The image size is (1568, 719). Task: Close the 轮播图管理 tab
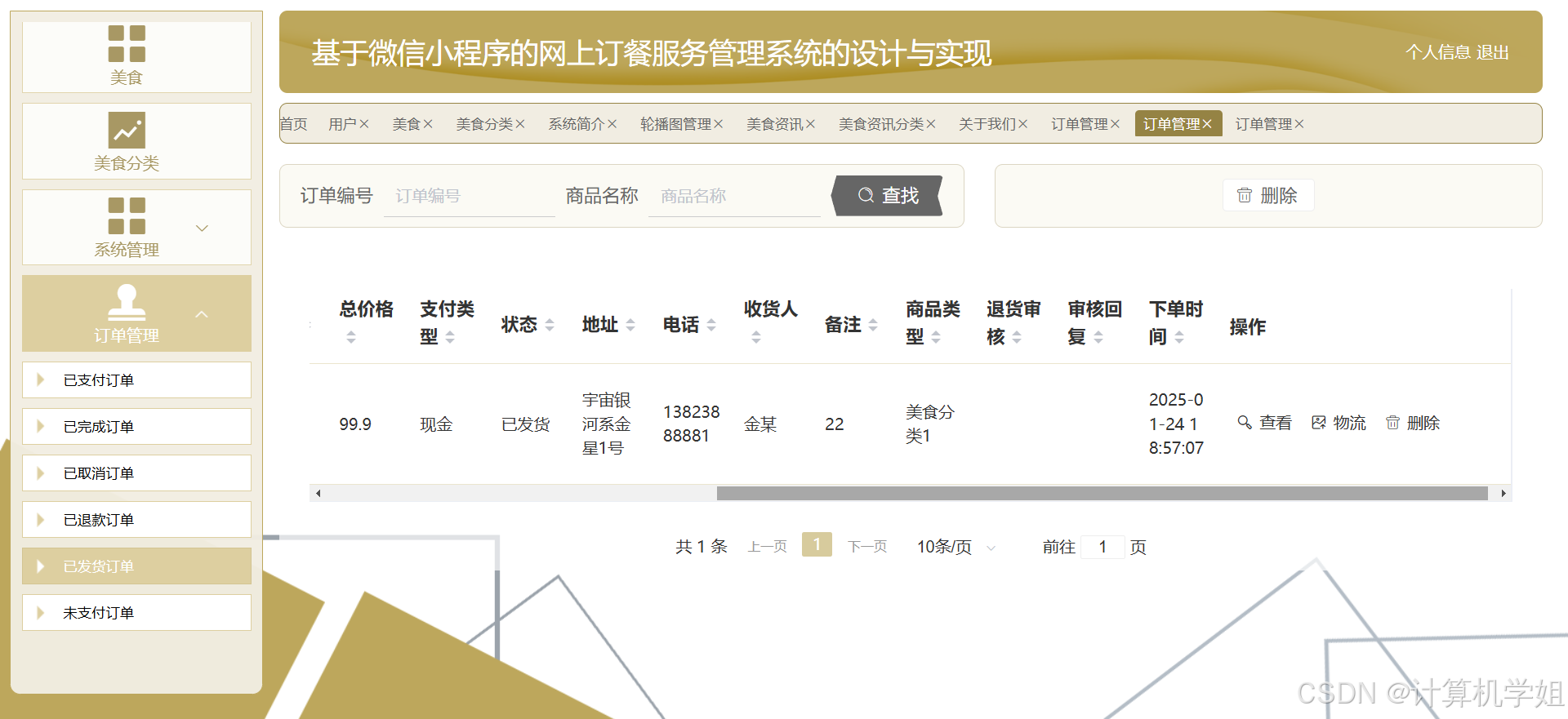pos(719,124)
